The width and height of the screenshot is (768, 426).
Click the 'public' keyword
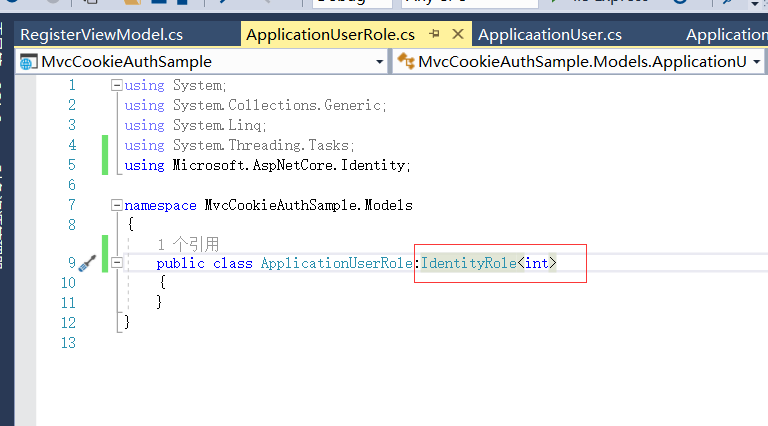coord(180,263)
